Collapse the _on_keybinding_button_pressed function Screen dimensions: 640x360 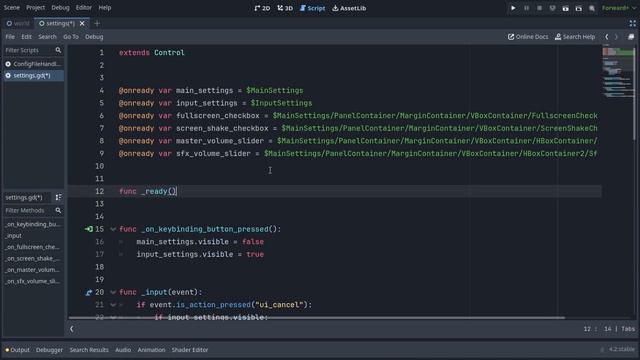(x=113, y=229)
